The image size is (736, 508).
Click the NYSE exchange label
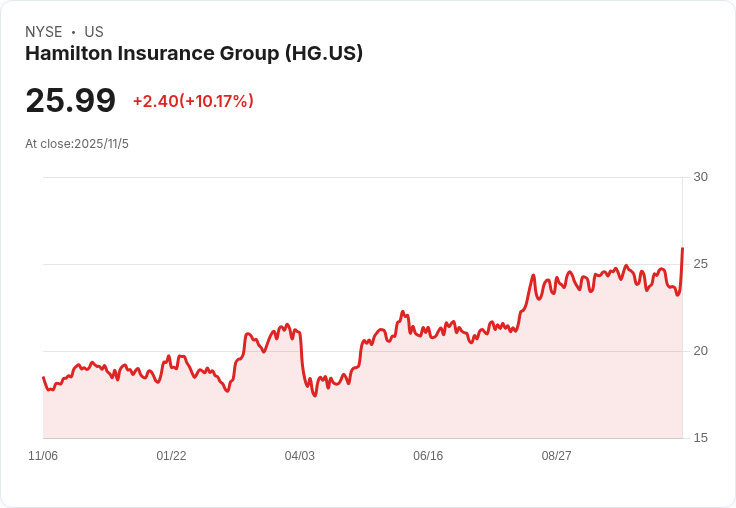pyautogui.click(x=44, y=32)
